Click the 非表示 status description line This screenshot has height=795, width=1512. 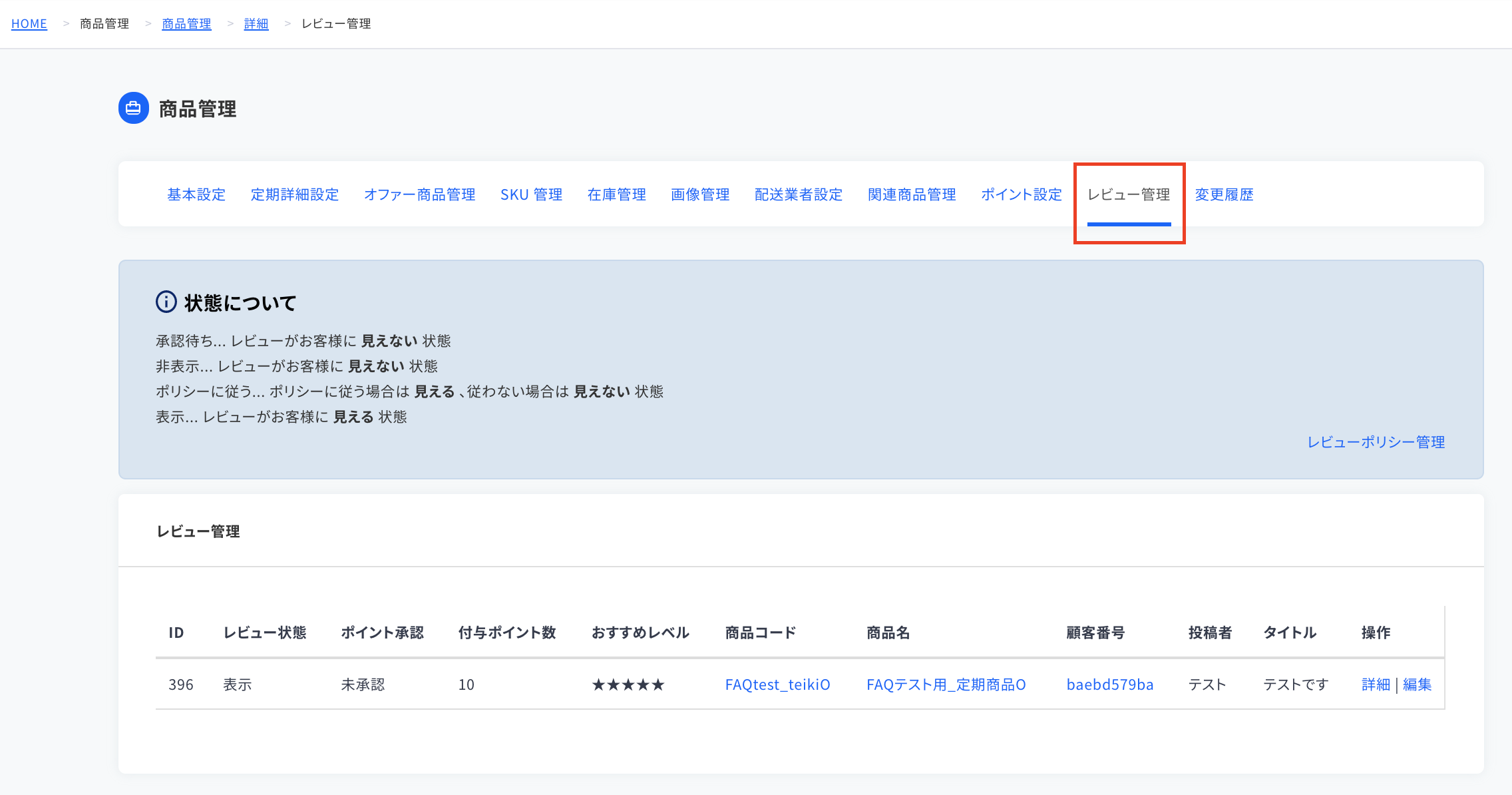click(297, 366)
